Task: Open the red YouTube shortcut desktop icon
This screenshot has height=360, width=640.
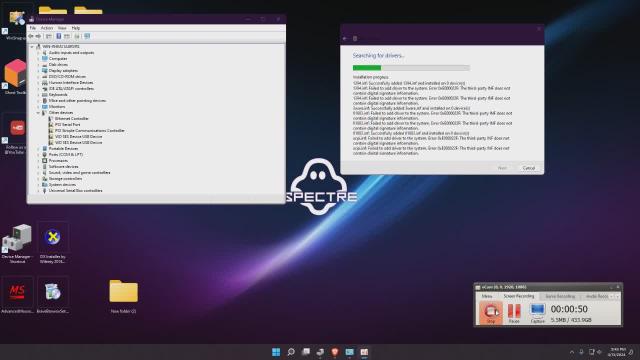Action: click(17, 133)
